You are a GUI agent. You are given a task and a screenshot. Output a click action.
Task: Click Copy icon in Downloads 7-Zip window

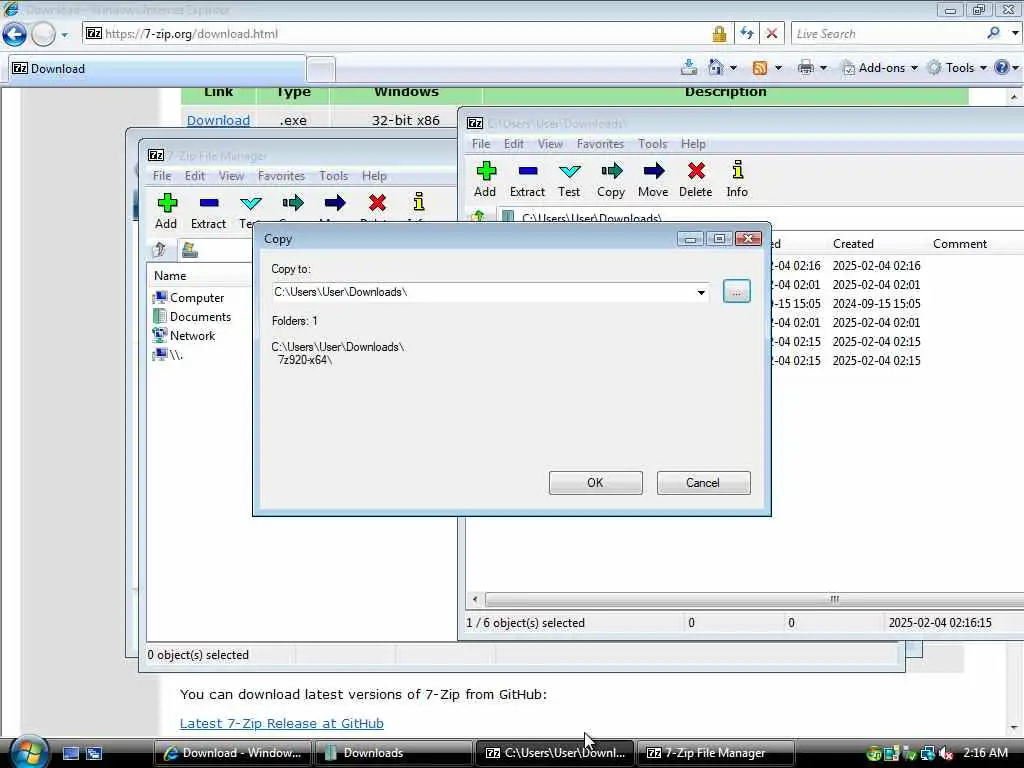pos(612,171)
